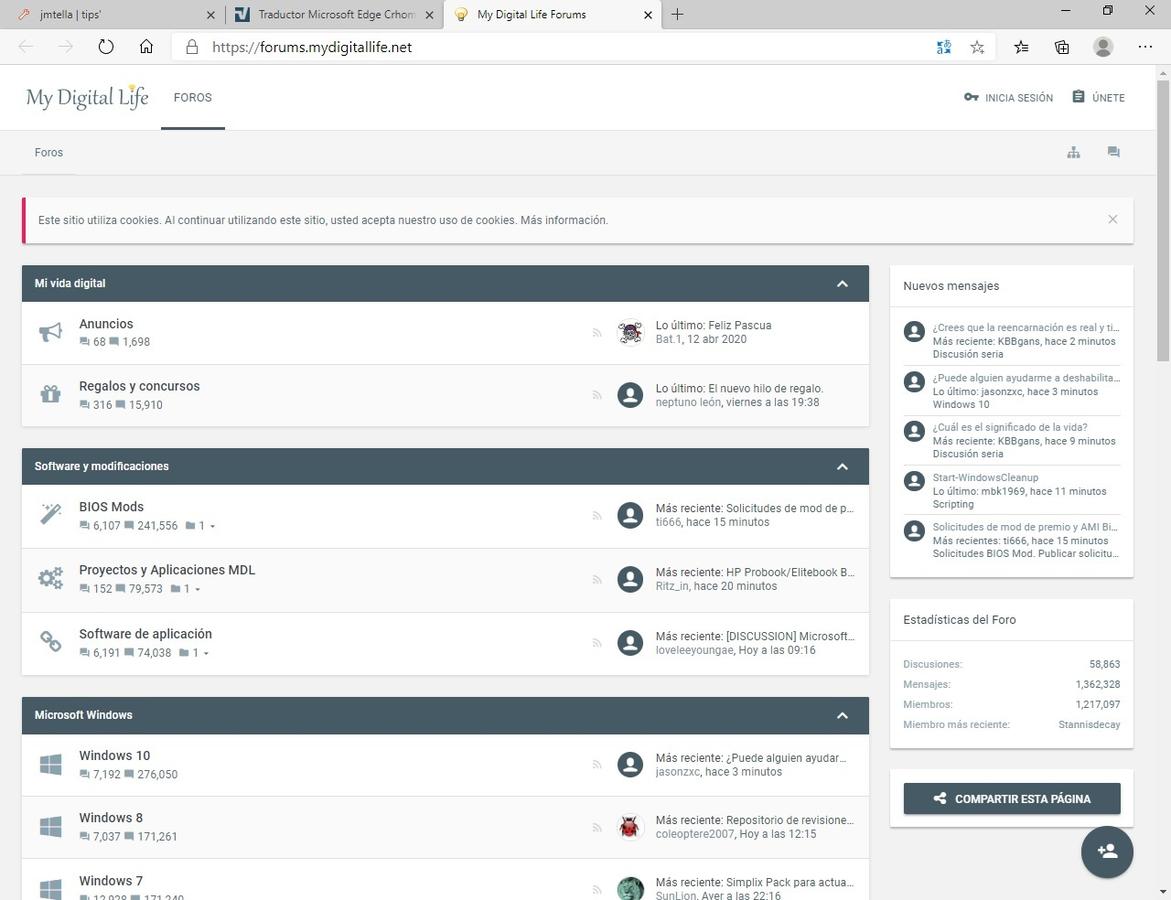Open the Windows 8 forum link
The image size is (1171, 900).
tap(111, 818)
